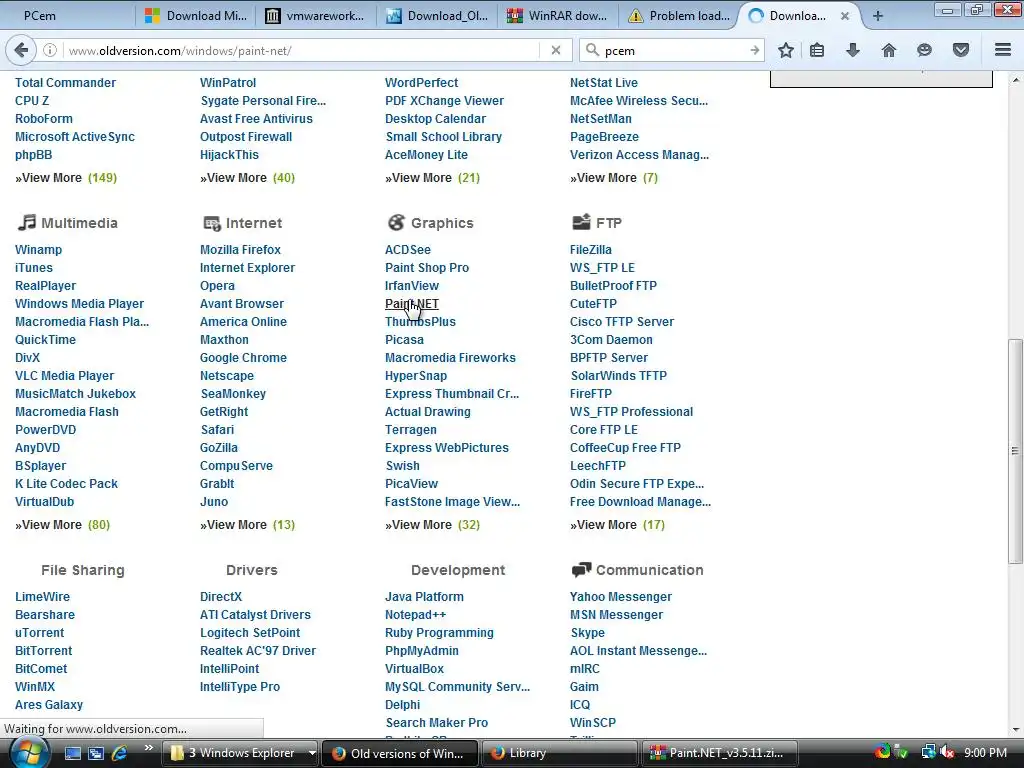The width and height of the screenshot is (1024, 768).
Task: Focus the address bar URL field
Action: (x=300, y=50)
